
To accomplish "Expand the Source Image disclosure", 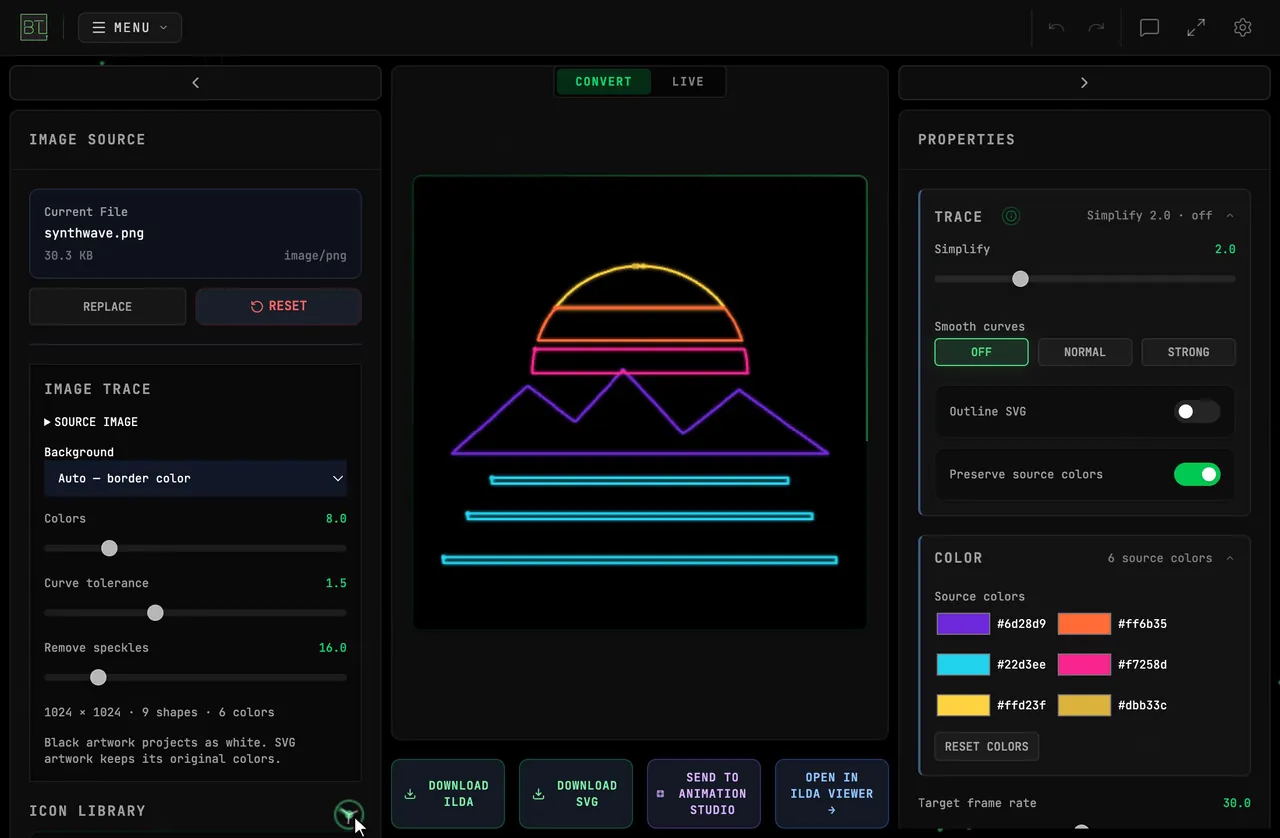I will (91, 422).
